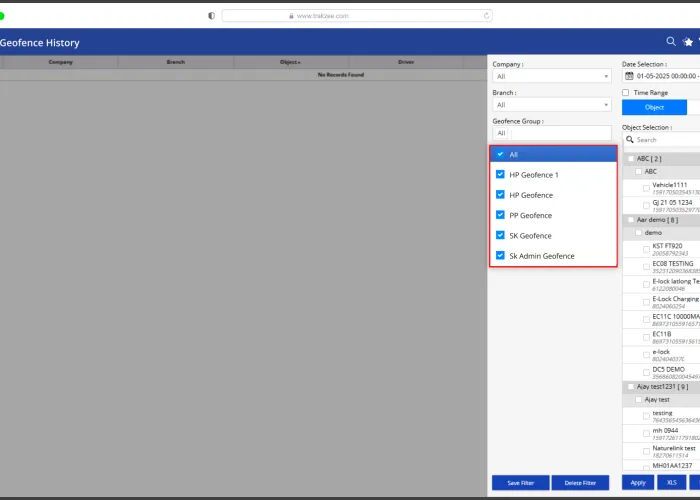Viewport: 700px width, 500px height.
Task: Click the lock icon in the URL field
Action: (290, 16)
